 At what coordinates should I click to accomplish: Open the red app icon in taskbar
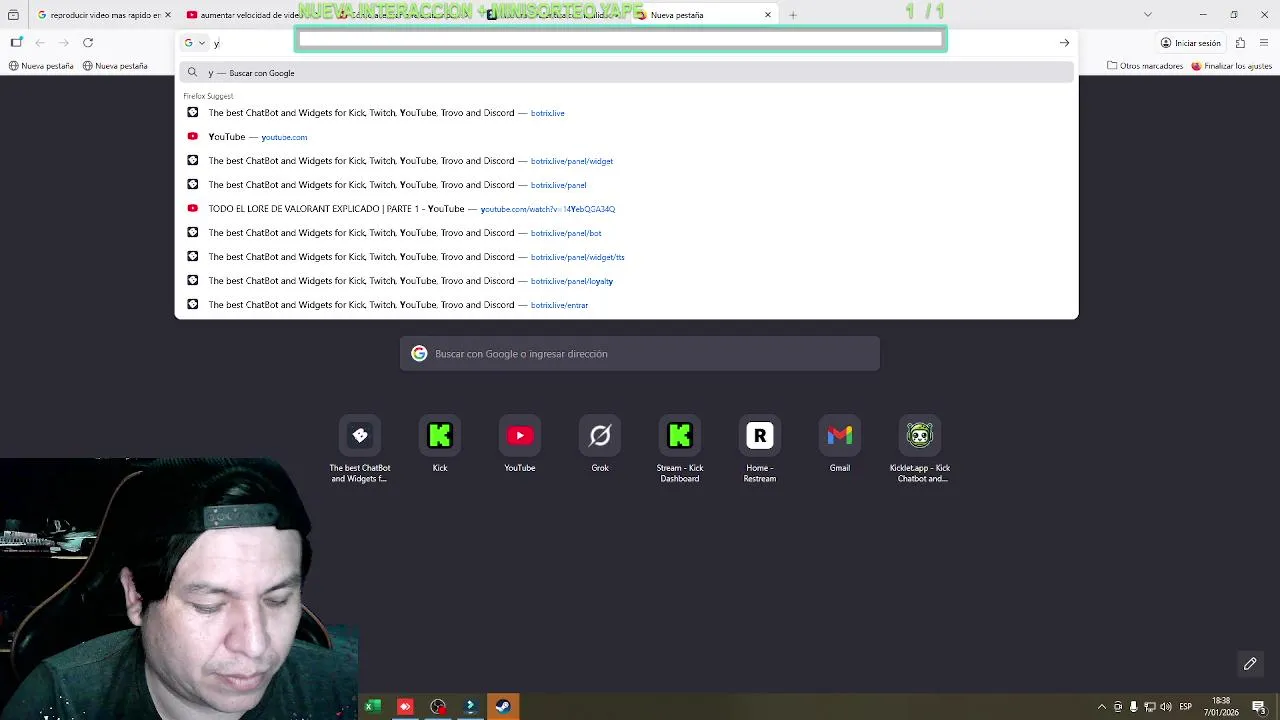pos(405,707)
